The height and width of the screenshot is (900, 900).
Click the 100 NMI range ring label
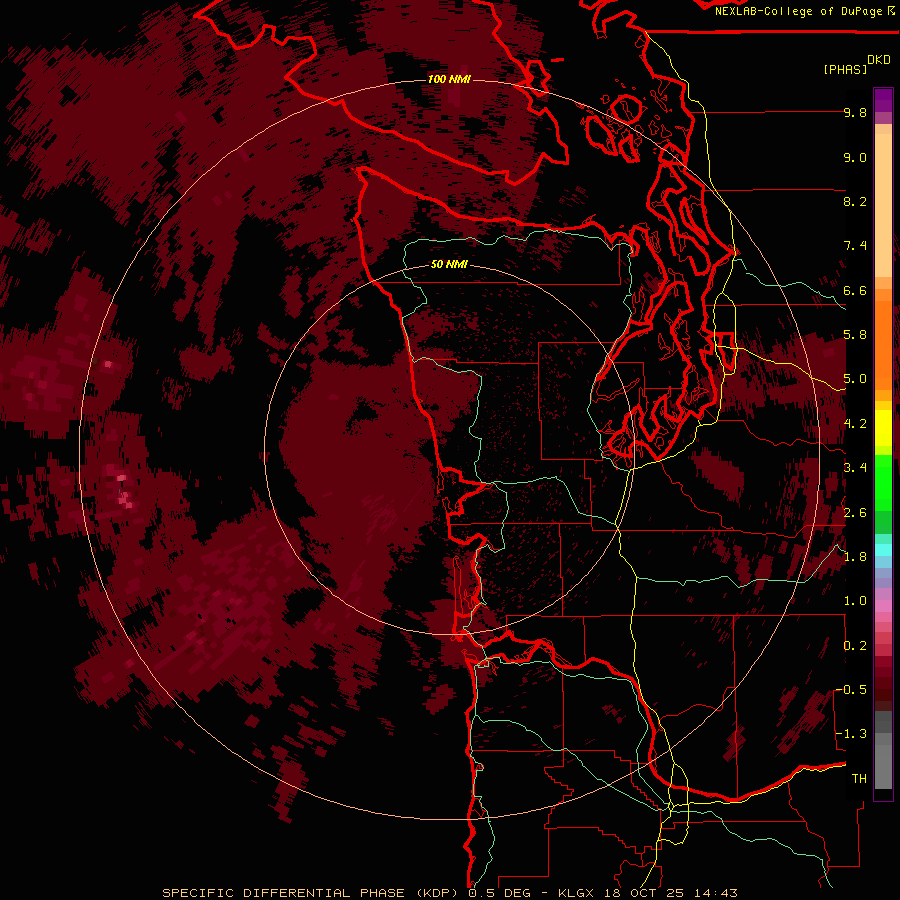point(449,79)
